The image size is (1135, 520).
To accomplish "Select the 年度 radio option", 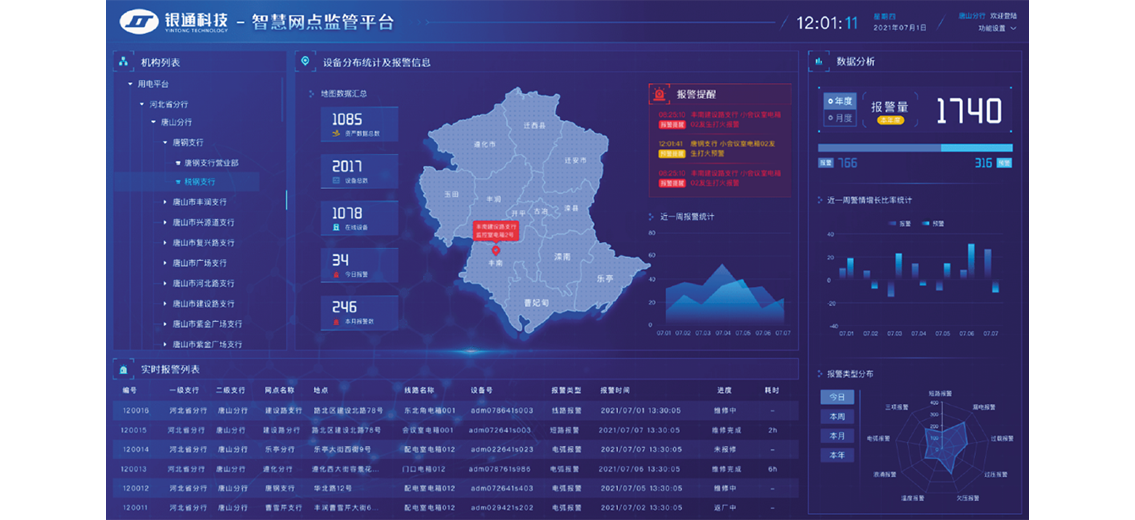I will coord(840,101).
